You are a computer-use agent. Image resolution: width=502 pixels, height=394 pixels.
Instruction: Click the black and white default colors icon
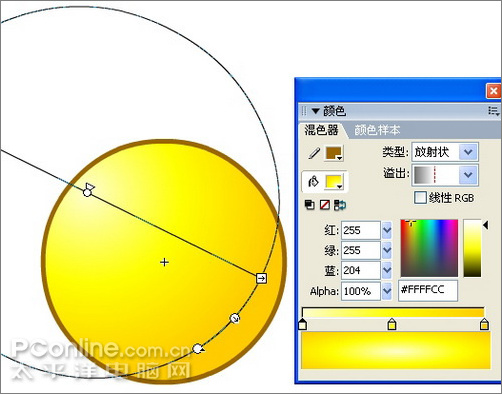tap(310, 205)
